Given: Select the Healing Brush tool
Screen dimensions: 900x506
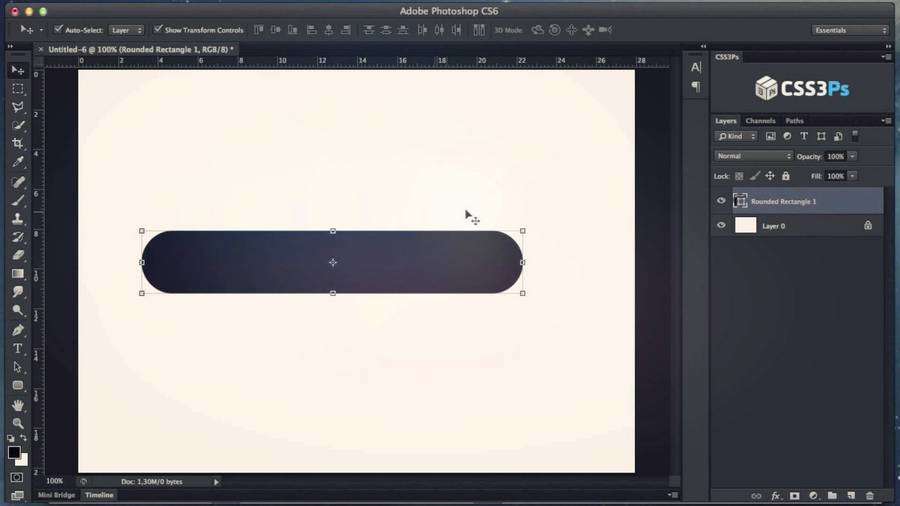Looking at the screenshot, I should pos(18,182).
